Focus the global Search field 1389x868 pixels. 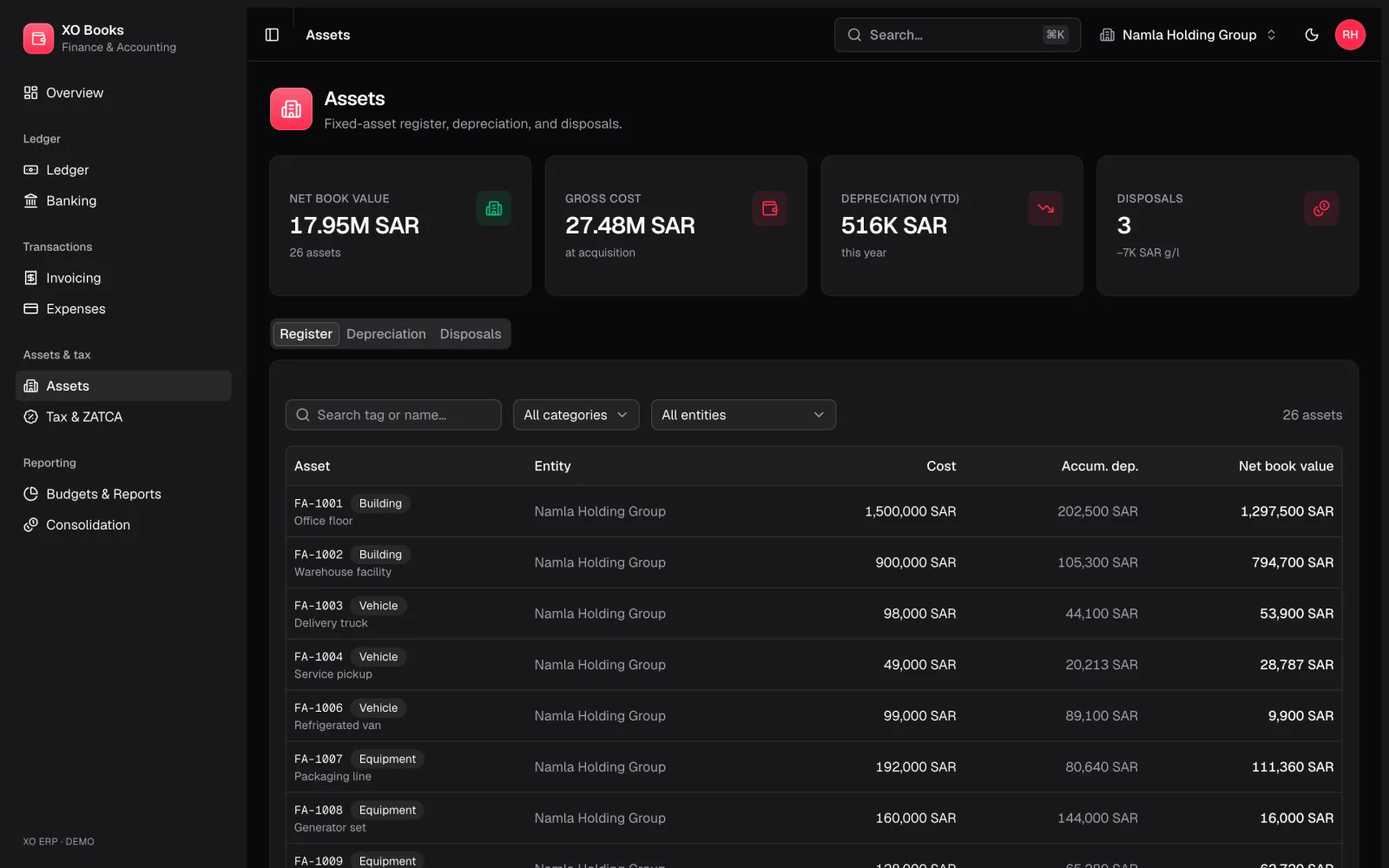click(958, 35)
